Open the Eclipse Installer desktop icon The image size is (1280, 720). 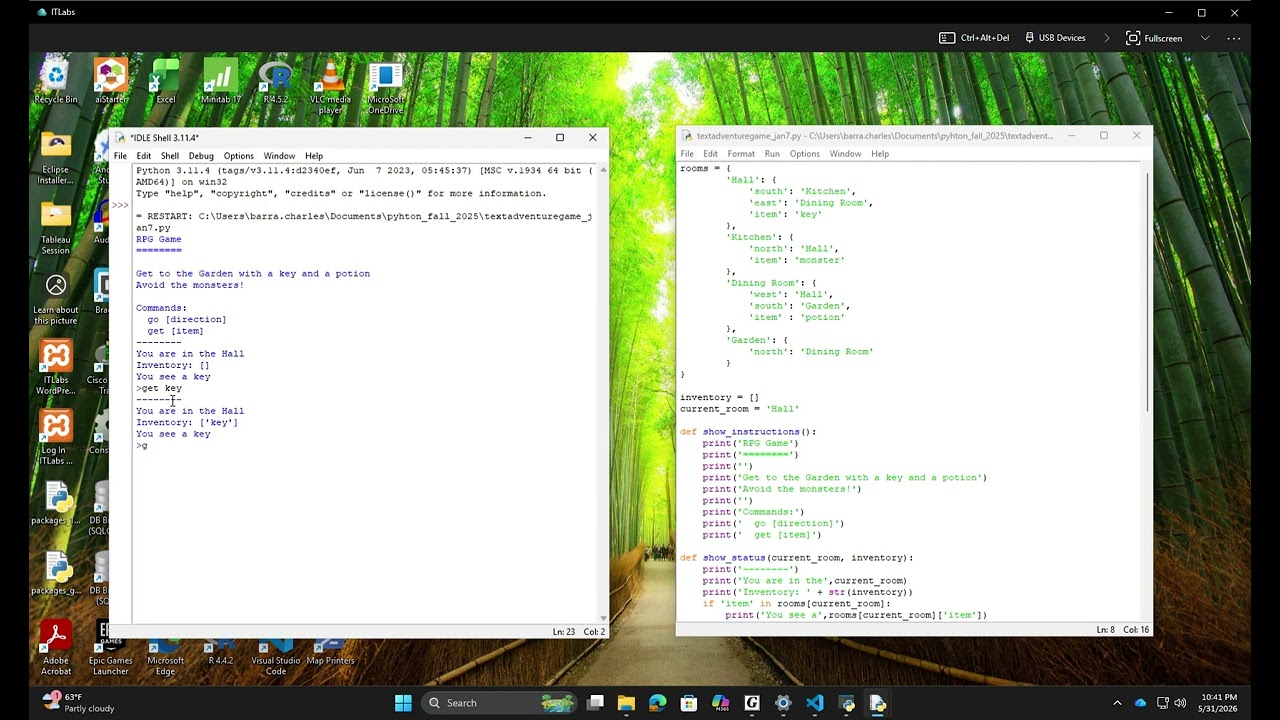(x=56, y=159)
